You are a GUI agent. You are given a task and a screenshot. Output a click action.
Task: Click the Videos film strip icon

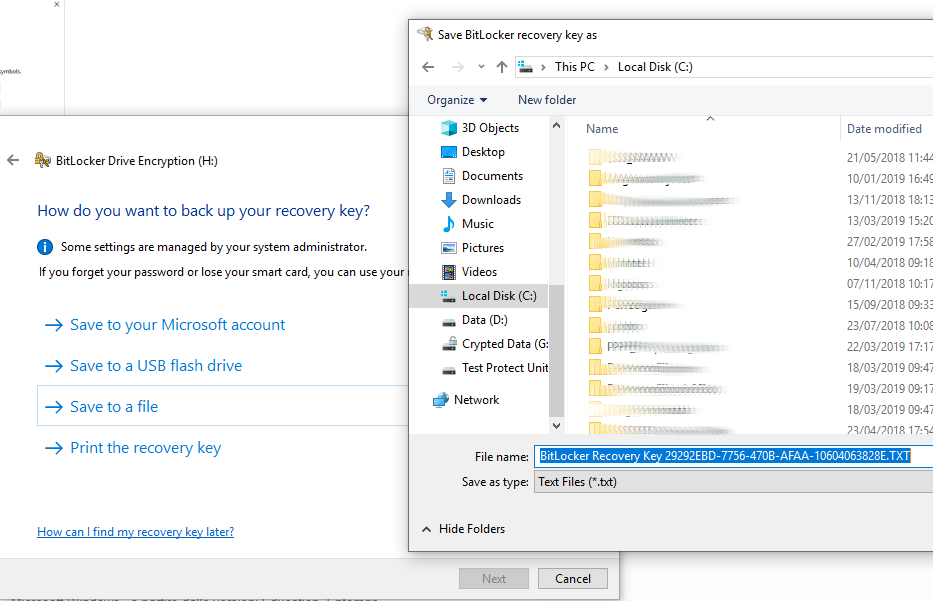[x=449, y=272]
